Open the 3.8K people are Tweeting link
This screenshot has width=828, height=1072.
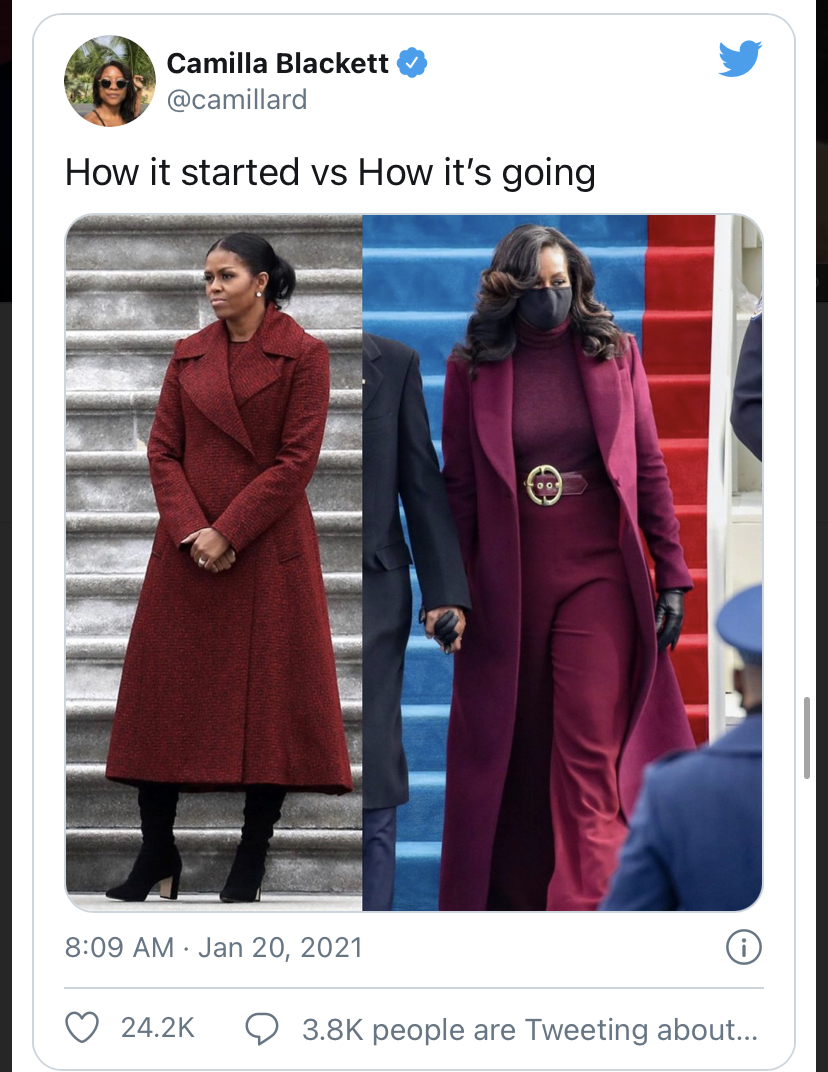530,1029
